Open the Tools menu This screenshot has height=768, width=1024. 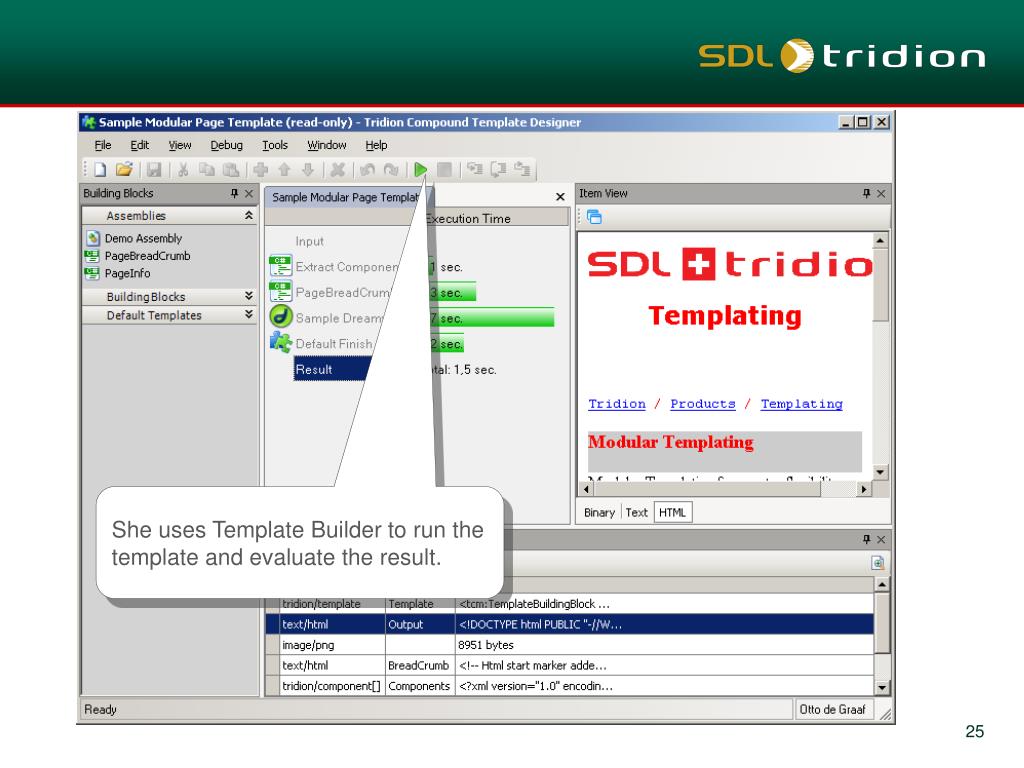coord(275,145)
